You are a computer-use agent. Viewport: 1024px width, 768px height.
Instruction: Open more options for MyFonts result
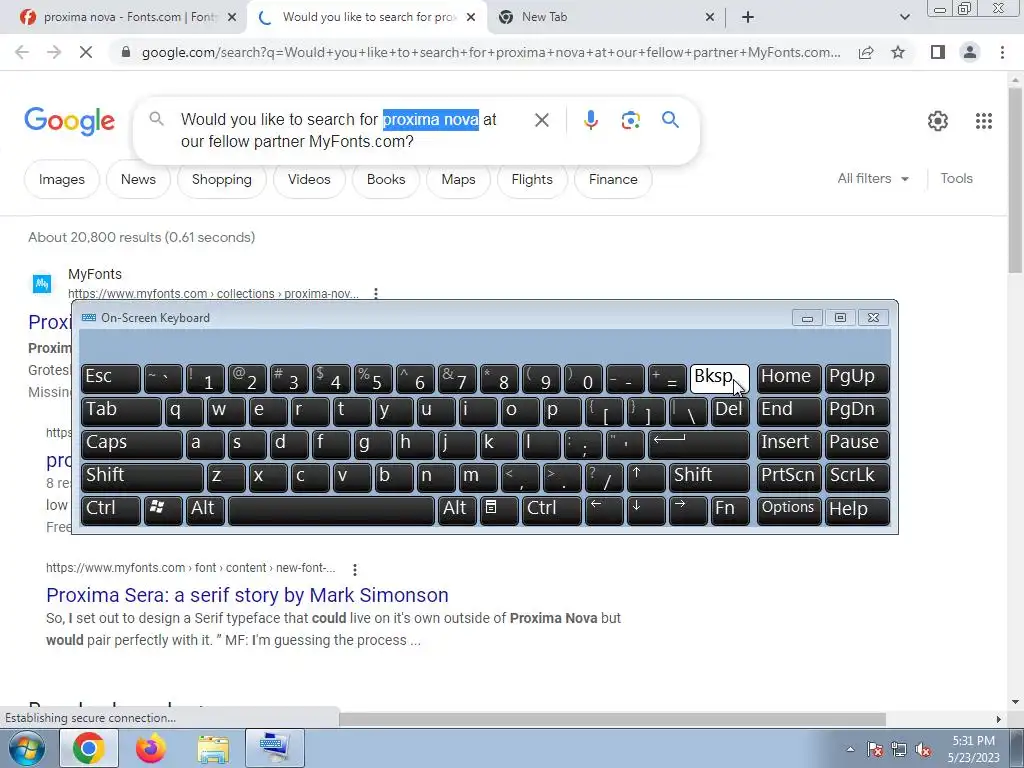[376, 294]
